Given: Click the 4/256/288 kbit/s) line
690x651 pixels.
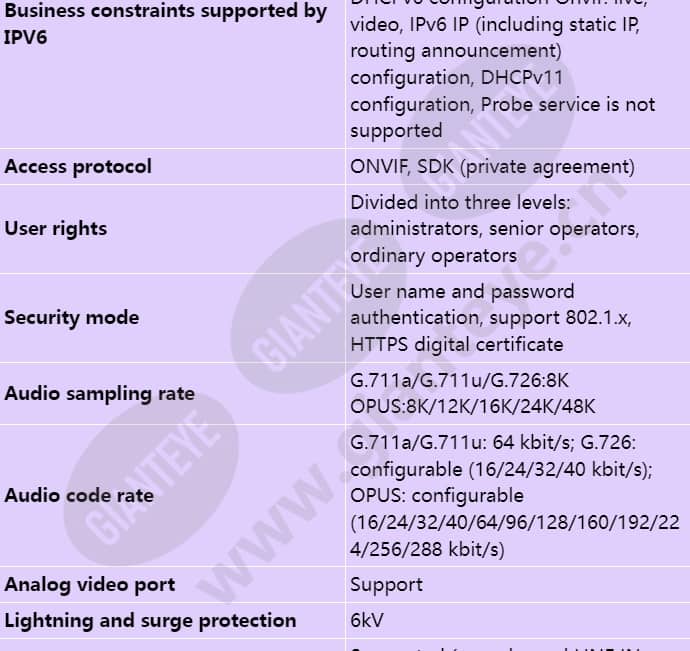Looking at the screenshot, I should coord(427,549).
